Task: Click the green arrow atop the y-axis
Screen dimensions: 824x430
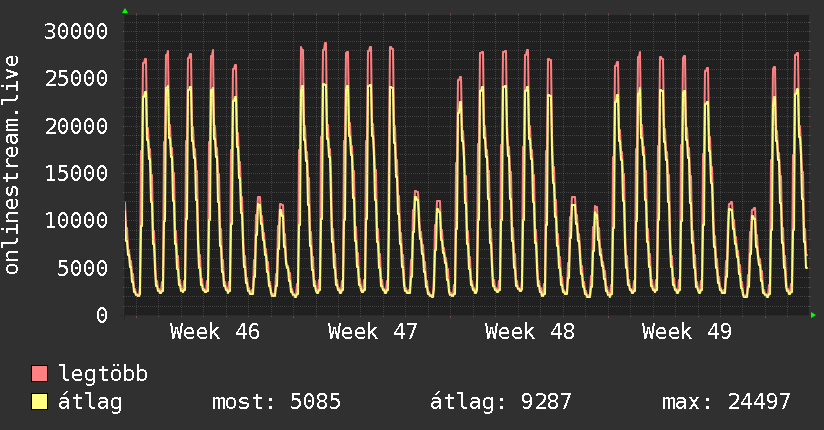Action: pyautogui.click(x=125, y=11)
